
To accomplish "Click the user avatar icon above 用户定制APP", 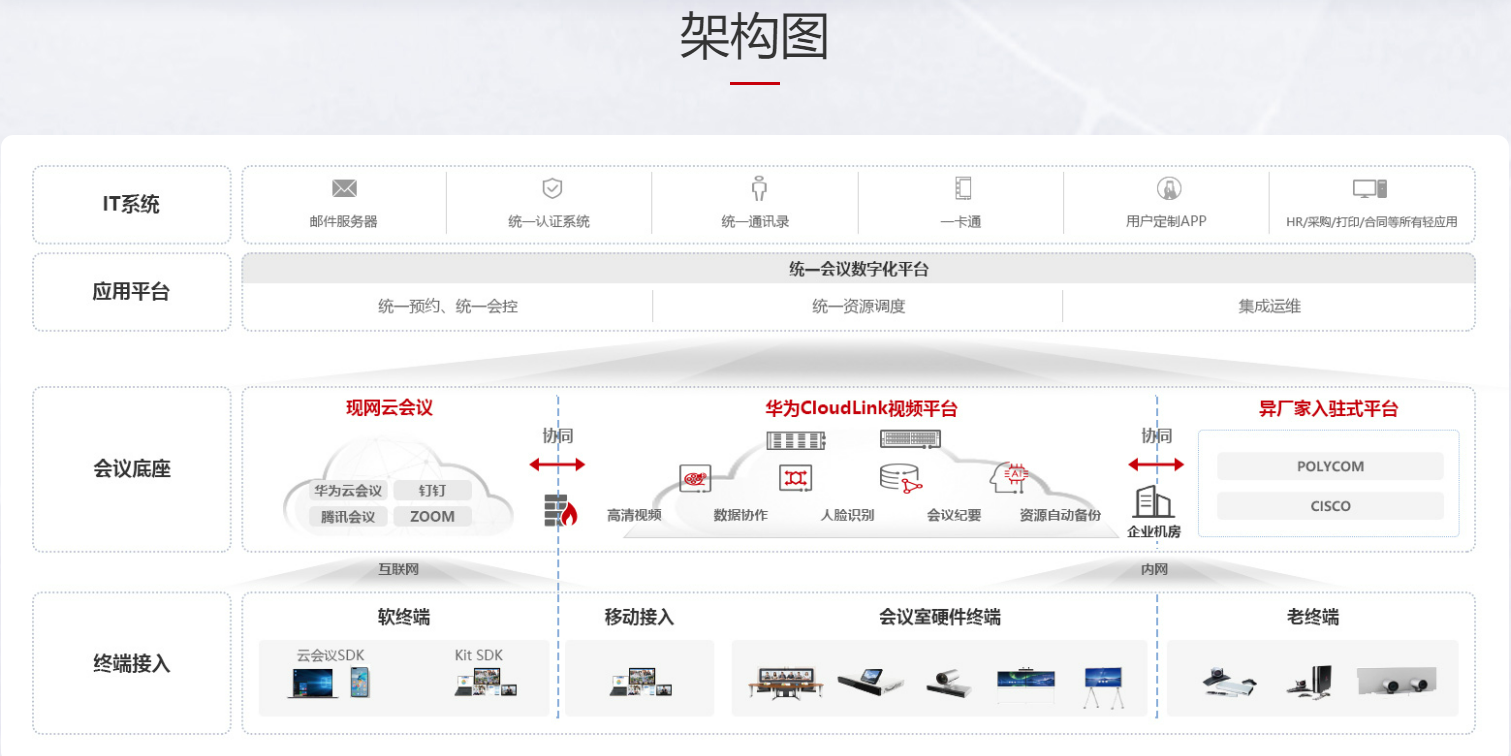I will (x=1167, y=188).
